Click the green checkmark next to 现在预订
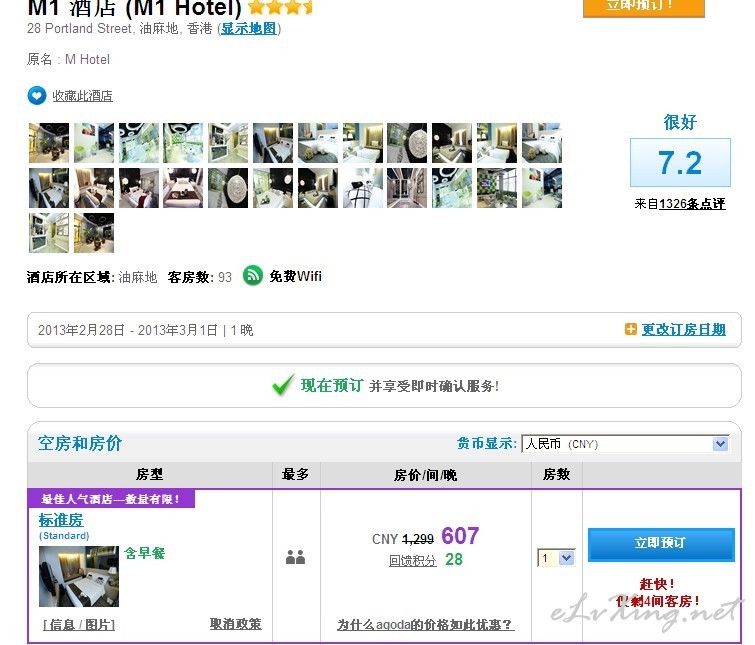 click(x=283, y=384)
